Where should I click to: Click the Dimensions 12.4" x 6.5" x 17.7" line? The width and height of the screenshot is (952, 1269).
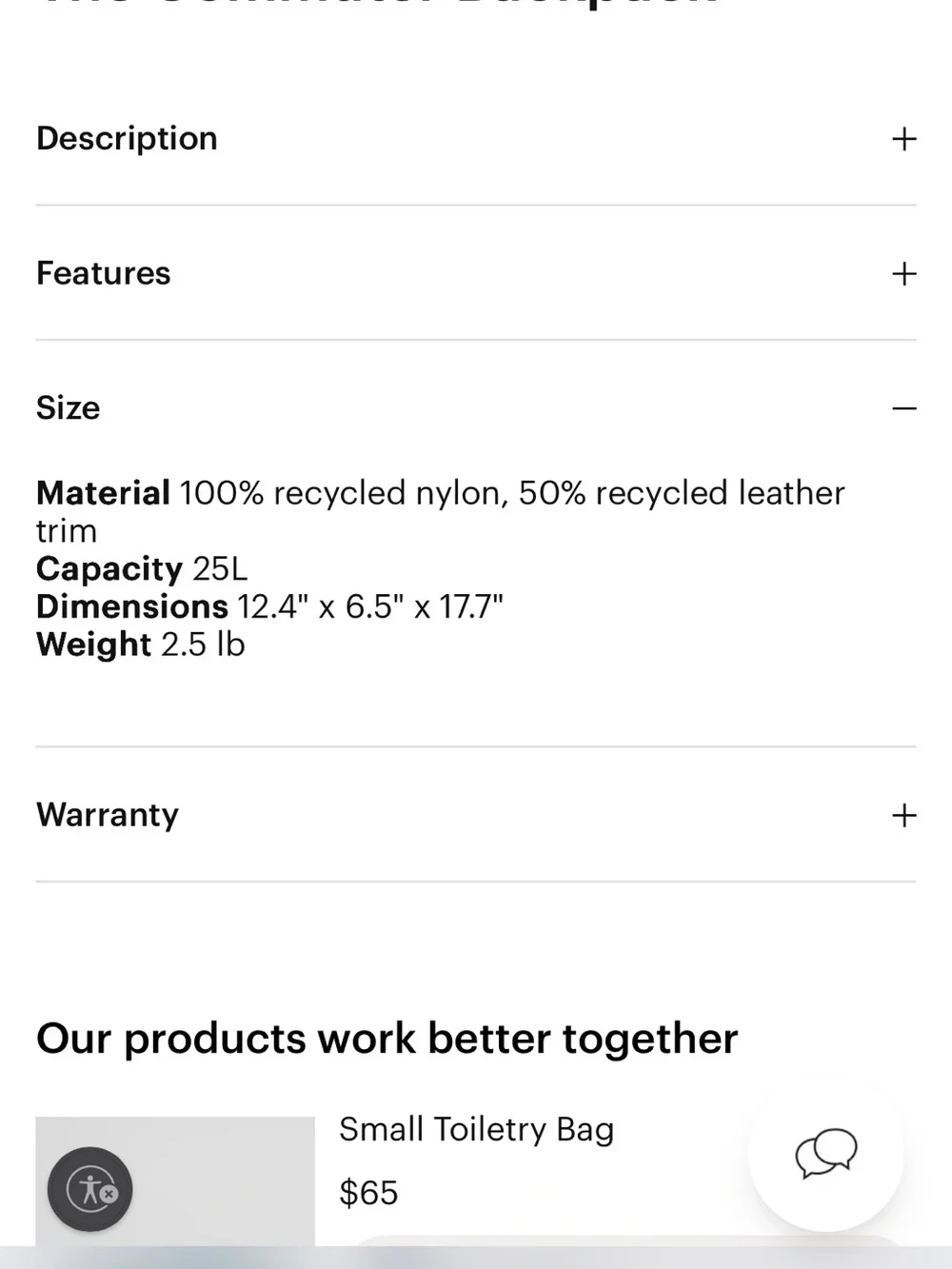pyautogui.click(x=269, y=607)
